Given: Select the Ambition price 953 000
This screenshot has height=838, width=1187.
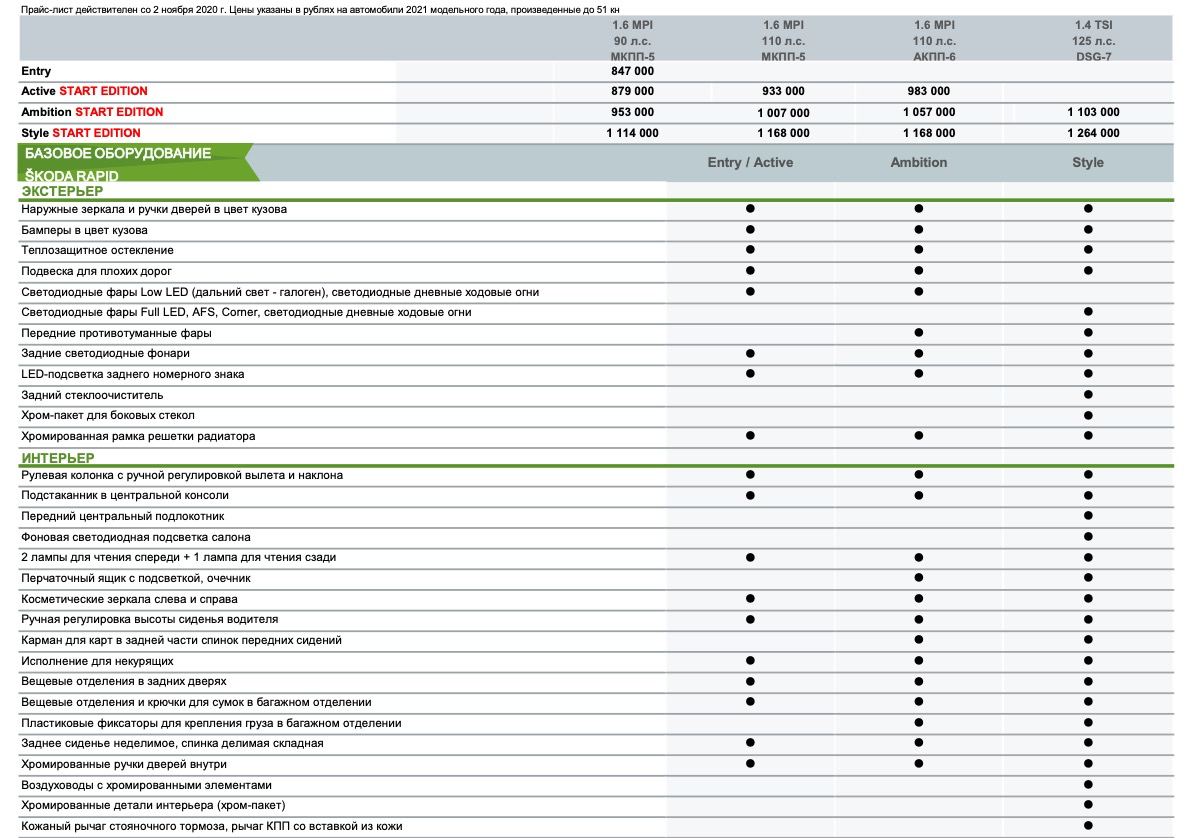Looking at the screenshot, I should (632, 112).
